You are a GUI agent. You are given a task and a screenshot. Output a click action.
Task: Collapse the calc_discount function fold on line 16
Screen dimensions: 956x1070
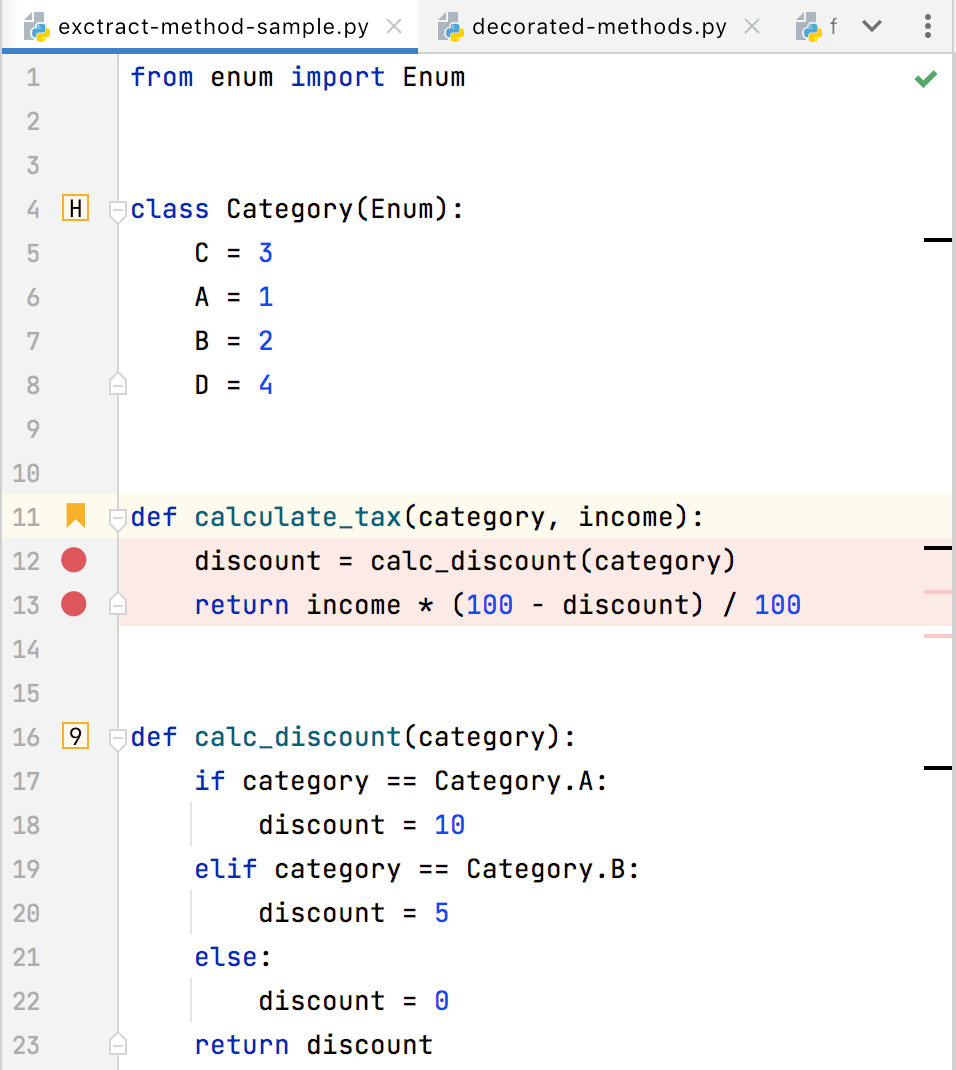pos(117,739)
